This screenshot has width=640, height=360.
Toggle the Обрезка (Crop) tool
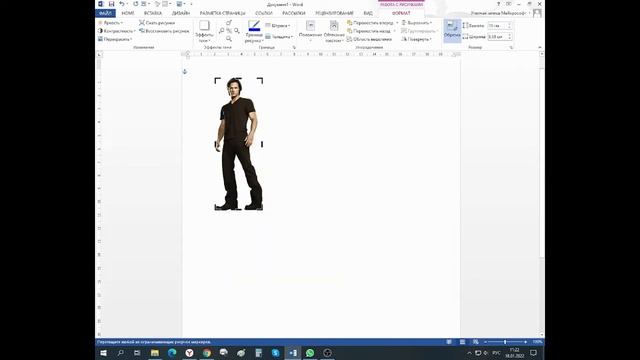(452, 31)
